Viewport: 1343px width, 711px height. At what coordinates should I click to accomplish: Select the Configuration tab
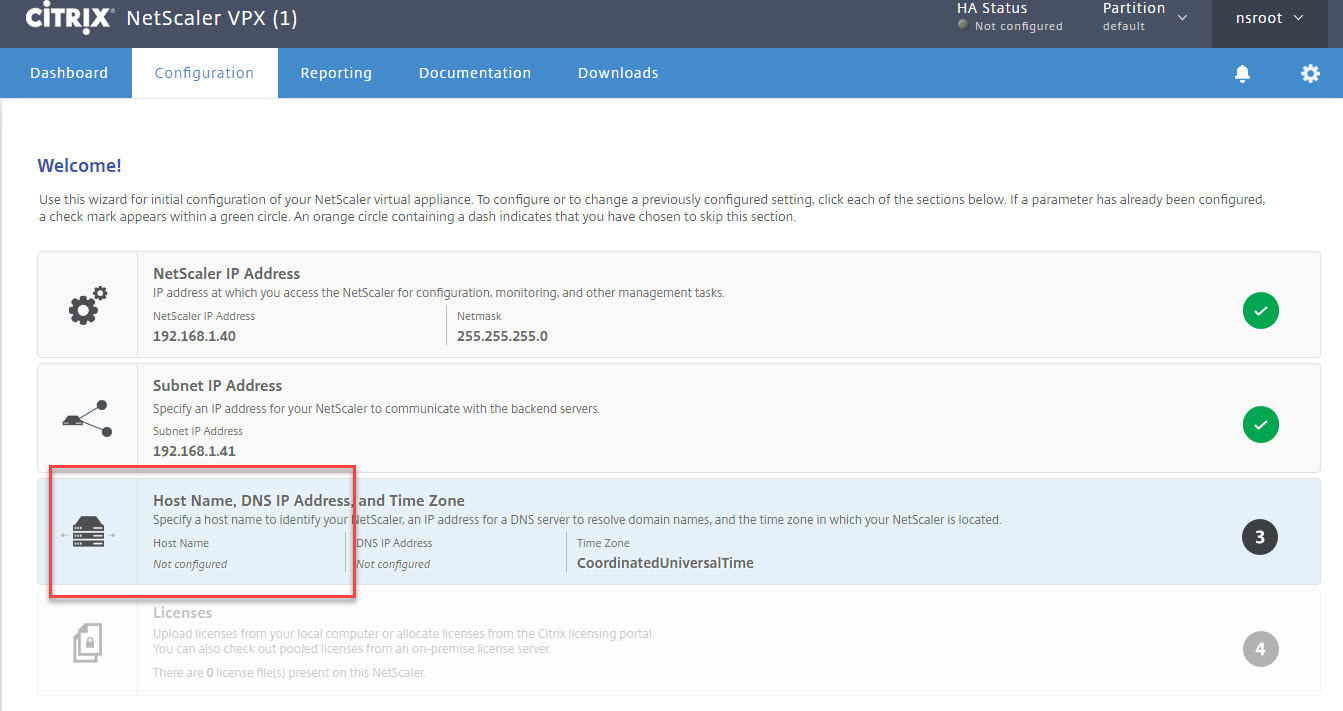[204, 73]
